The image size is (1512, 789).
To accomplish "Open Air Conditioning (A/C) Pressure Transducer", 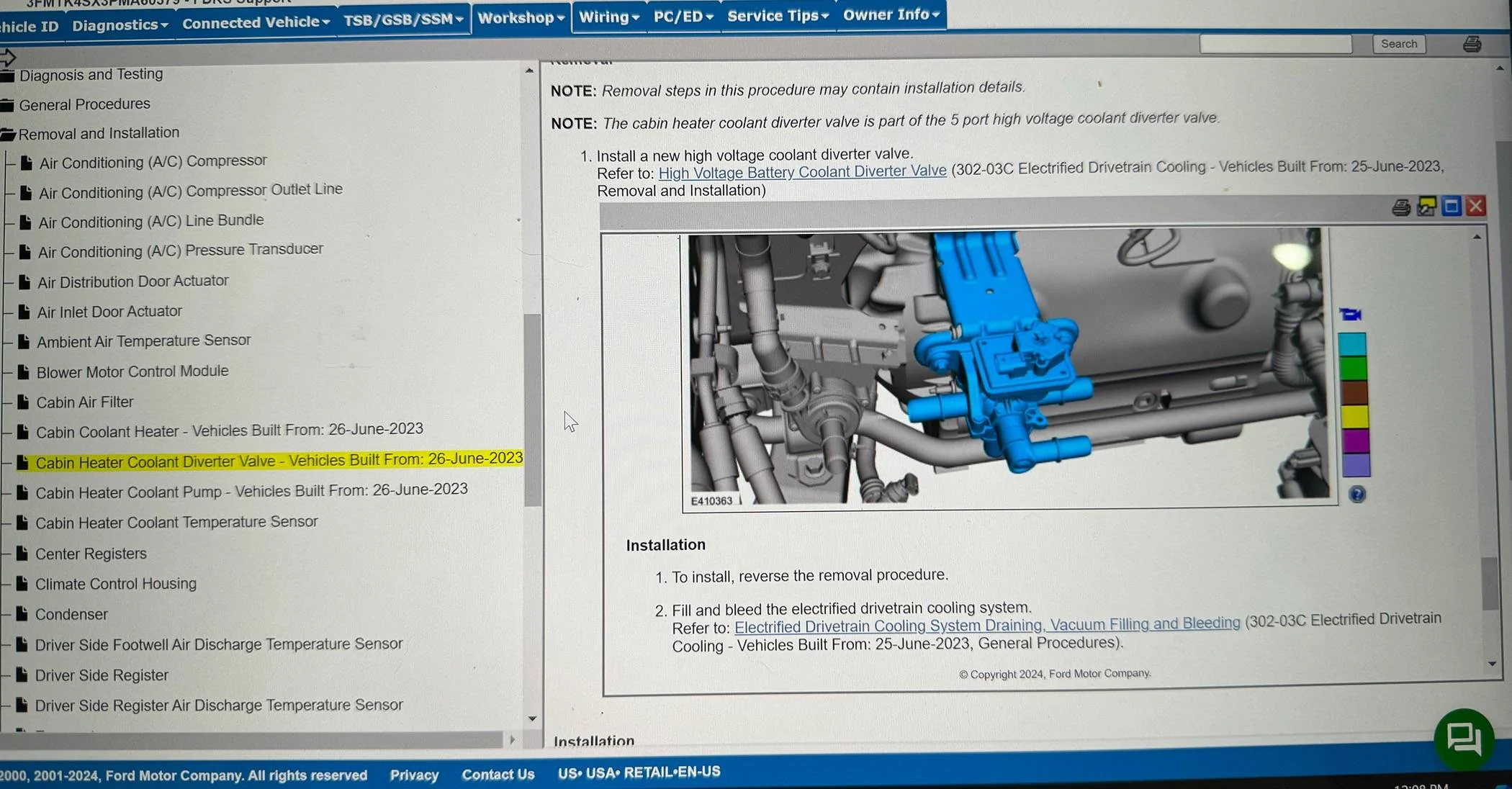I will tap(180, 251).
